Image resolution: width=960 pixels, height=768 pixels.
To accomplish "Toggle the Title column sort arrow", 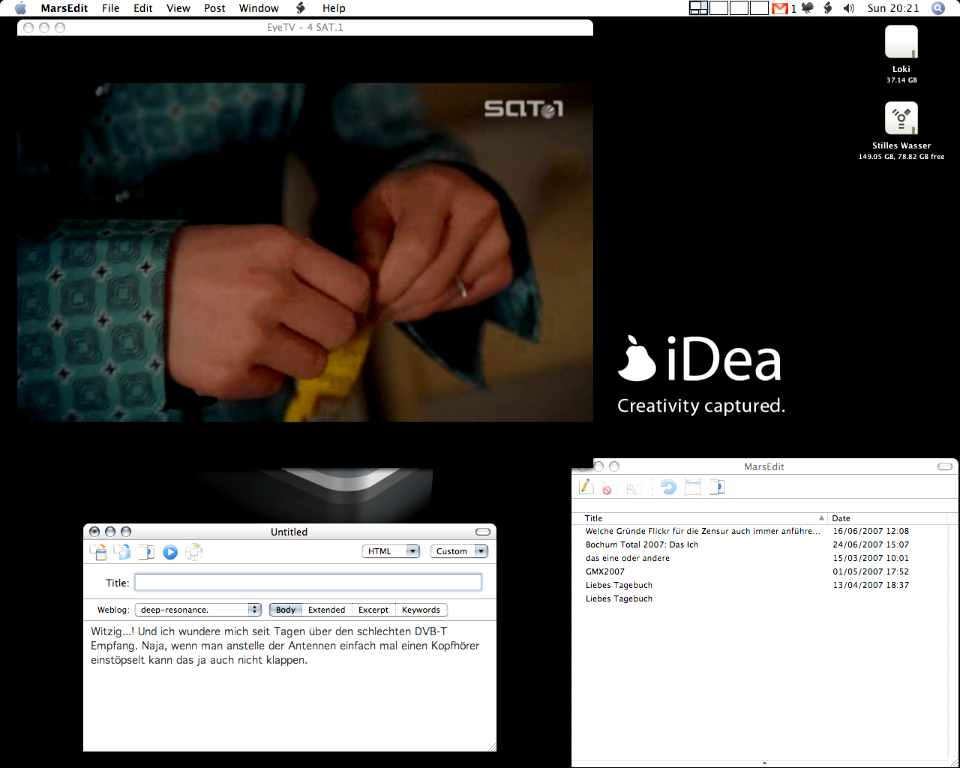I will pos(821,518).
